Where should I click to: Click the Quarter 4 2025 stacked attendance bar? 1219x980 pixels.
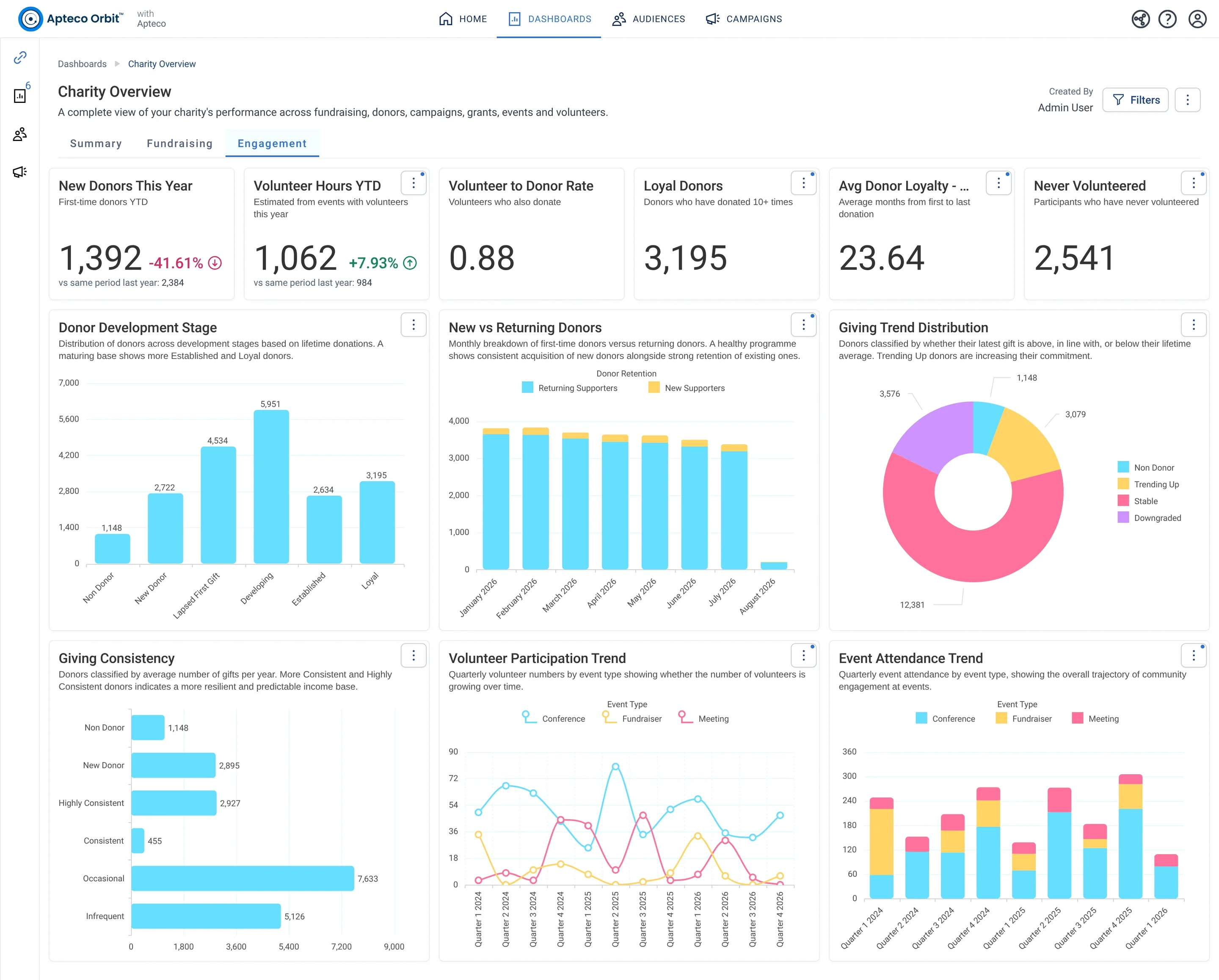click(x=1130, y=836)
